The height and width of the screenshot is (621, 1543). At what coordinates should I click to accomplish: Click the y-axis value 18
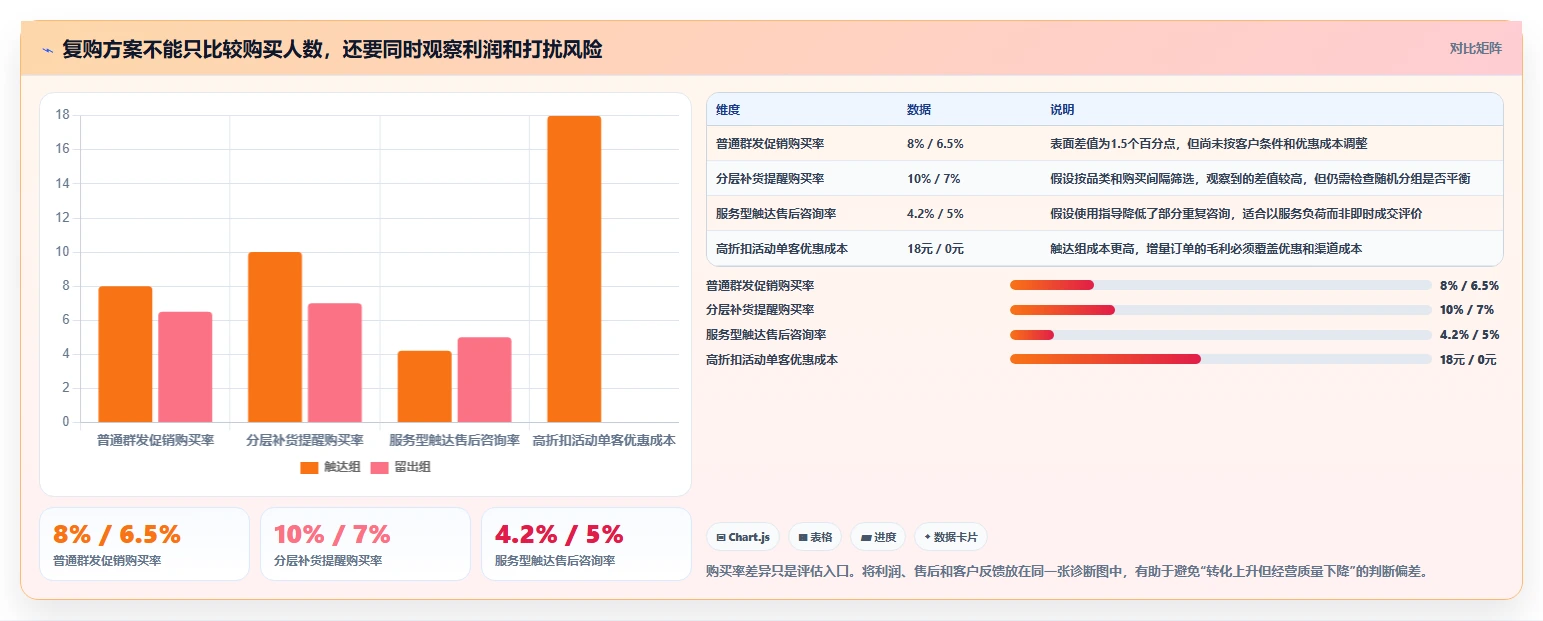[62, 115]
